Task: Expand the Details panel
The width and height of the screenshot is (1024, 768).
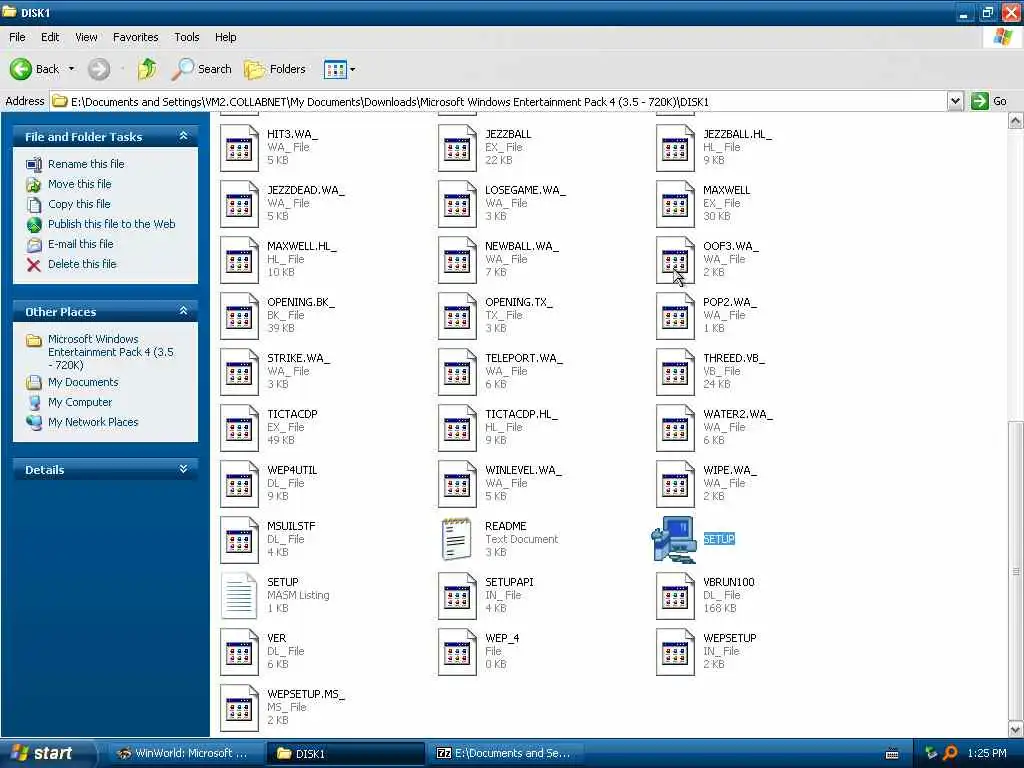Action: pos(184,469)
